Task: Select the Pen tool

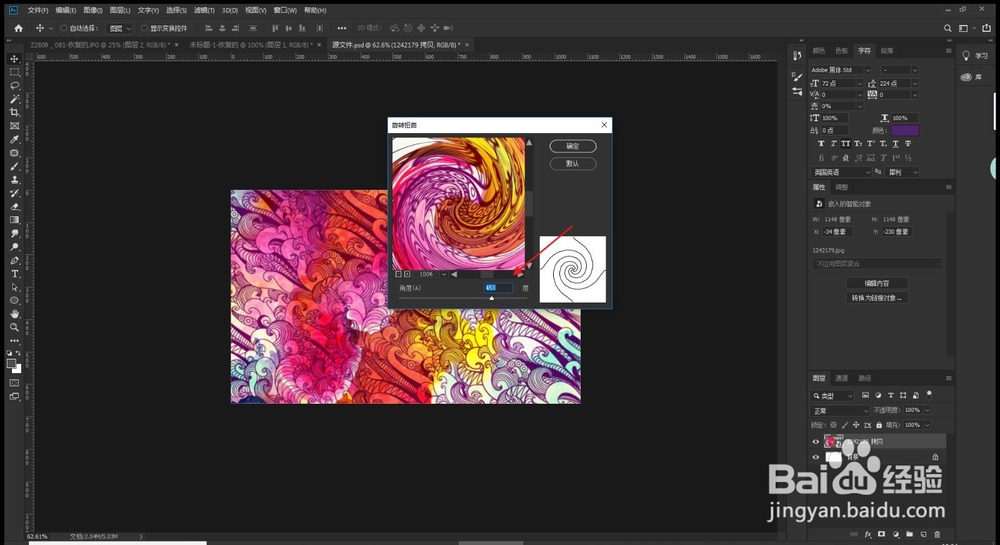Action: (x=14, y=260)
